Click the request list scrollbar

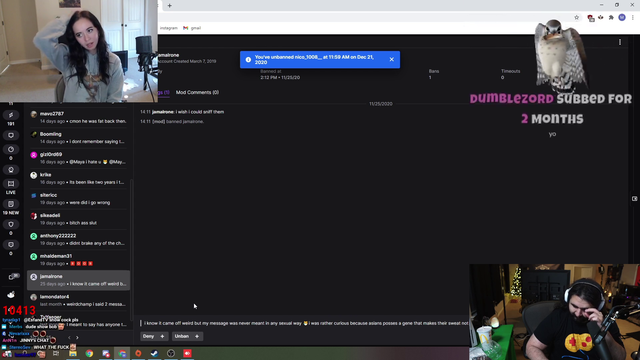click(131, 249)
